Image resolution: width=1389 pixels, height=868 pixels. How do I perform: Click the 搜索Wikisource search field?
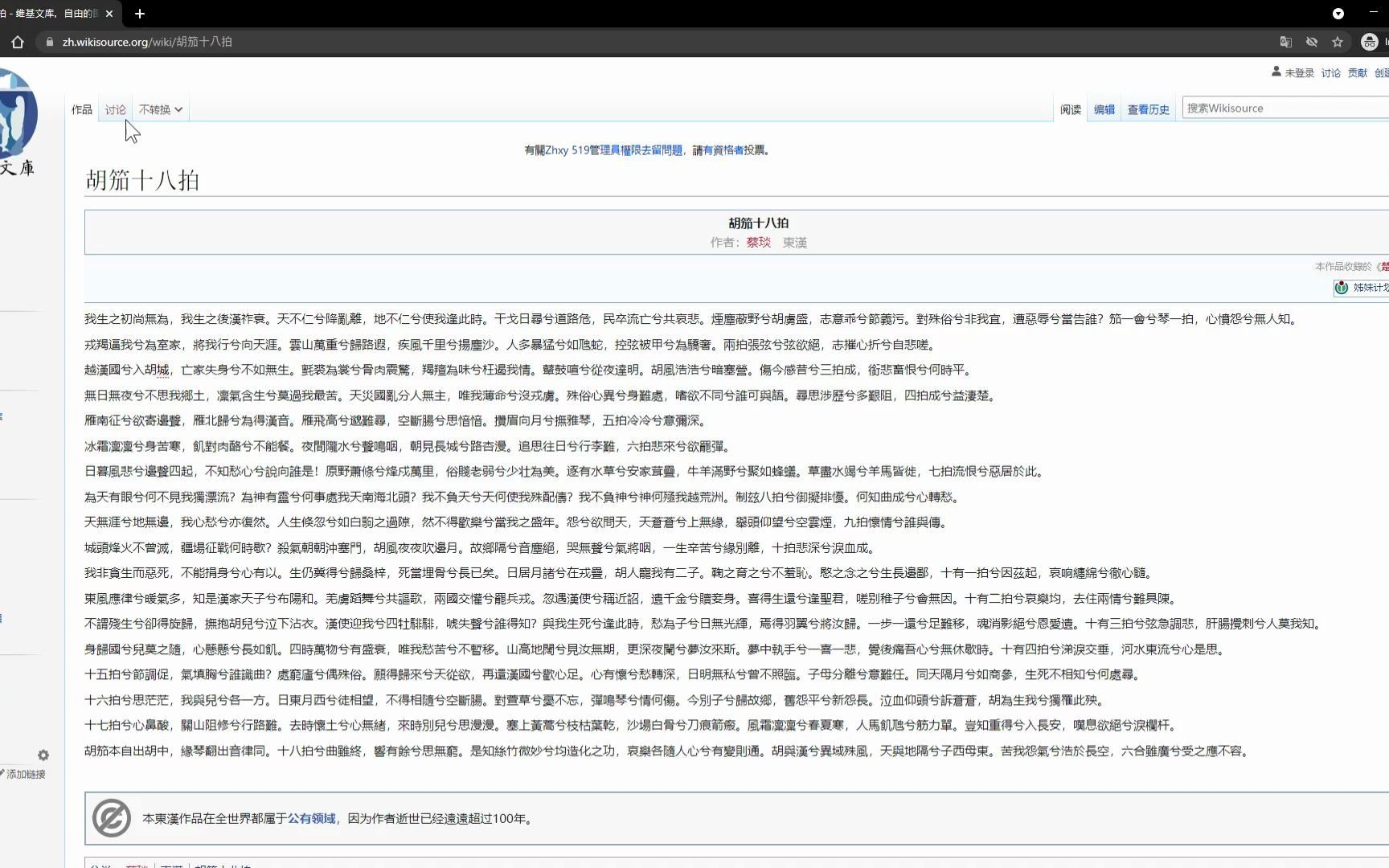(x=1286, y=108)
